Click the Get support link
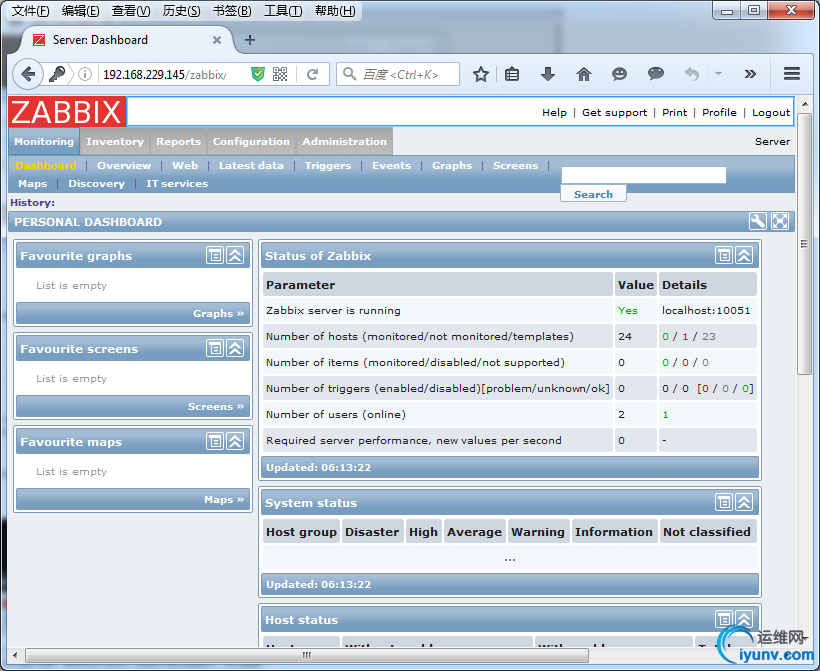 tap(614, 112)
